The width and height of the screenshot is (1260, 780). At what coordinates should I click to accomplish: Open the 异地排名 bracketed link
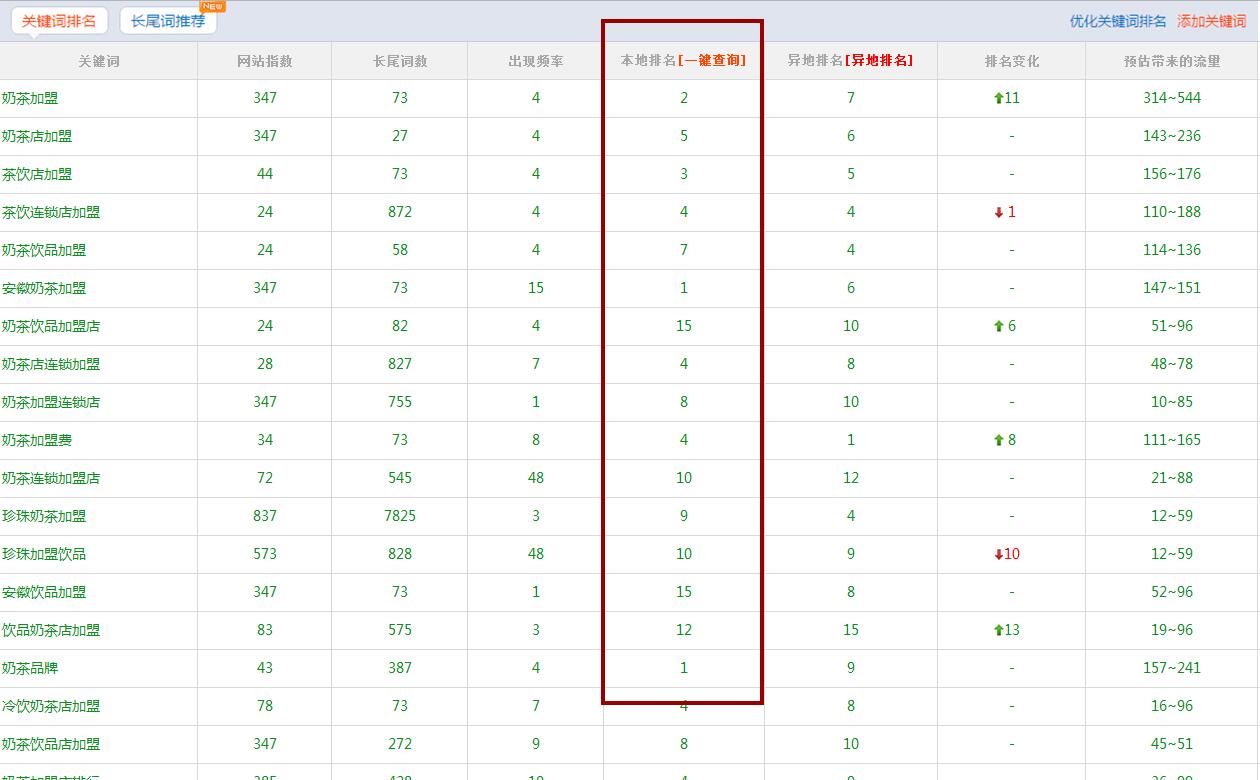click(878, 60)
